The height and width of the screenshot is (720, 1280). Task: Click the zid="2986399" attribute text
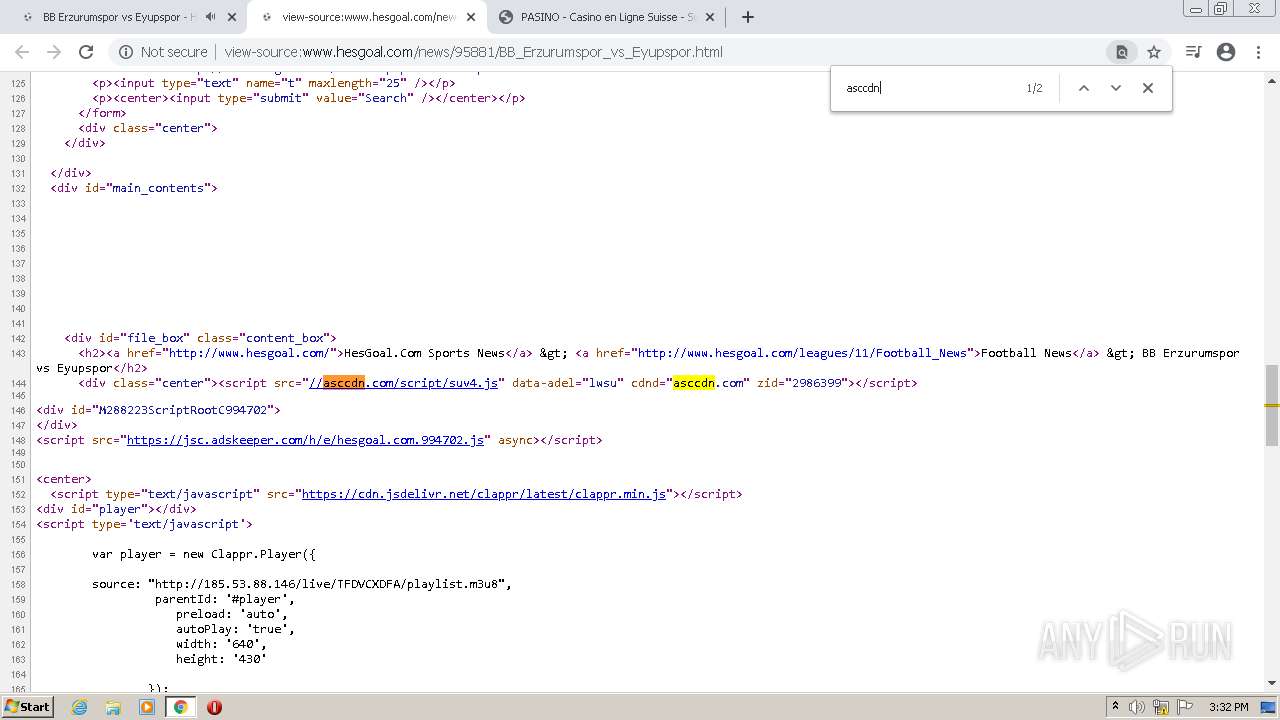(x=801, y=383)
